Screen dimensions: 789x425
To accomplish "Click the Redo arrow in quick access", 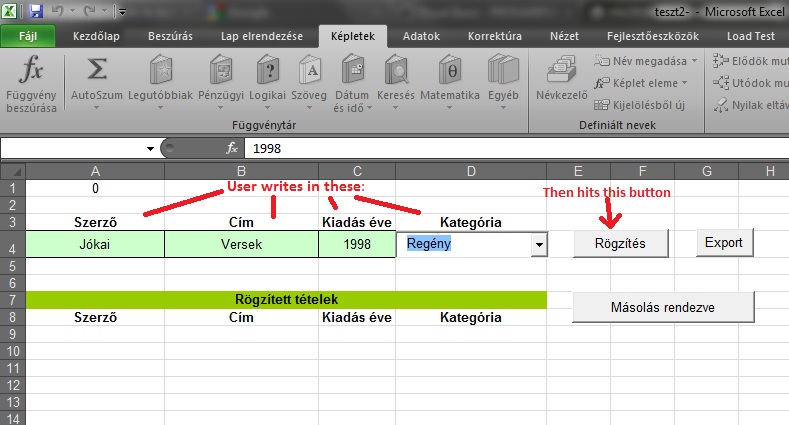I will pos(90,11).
